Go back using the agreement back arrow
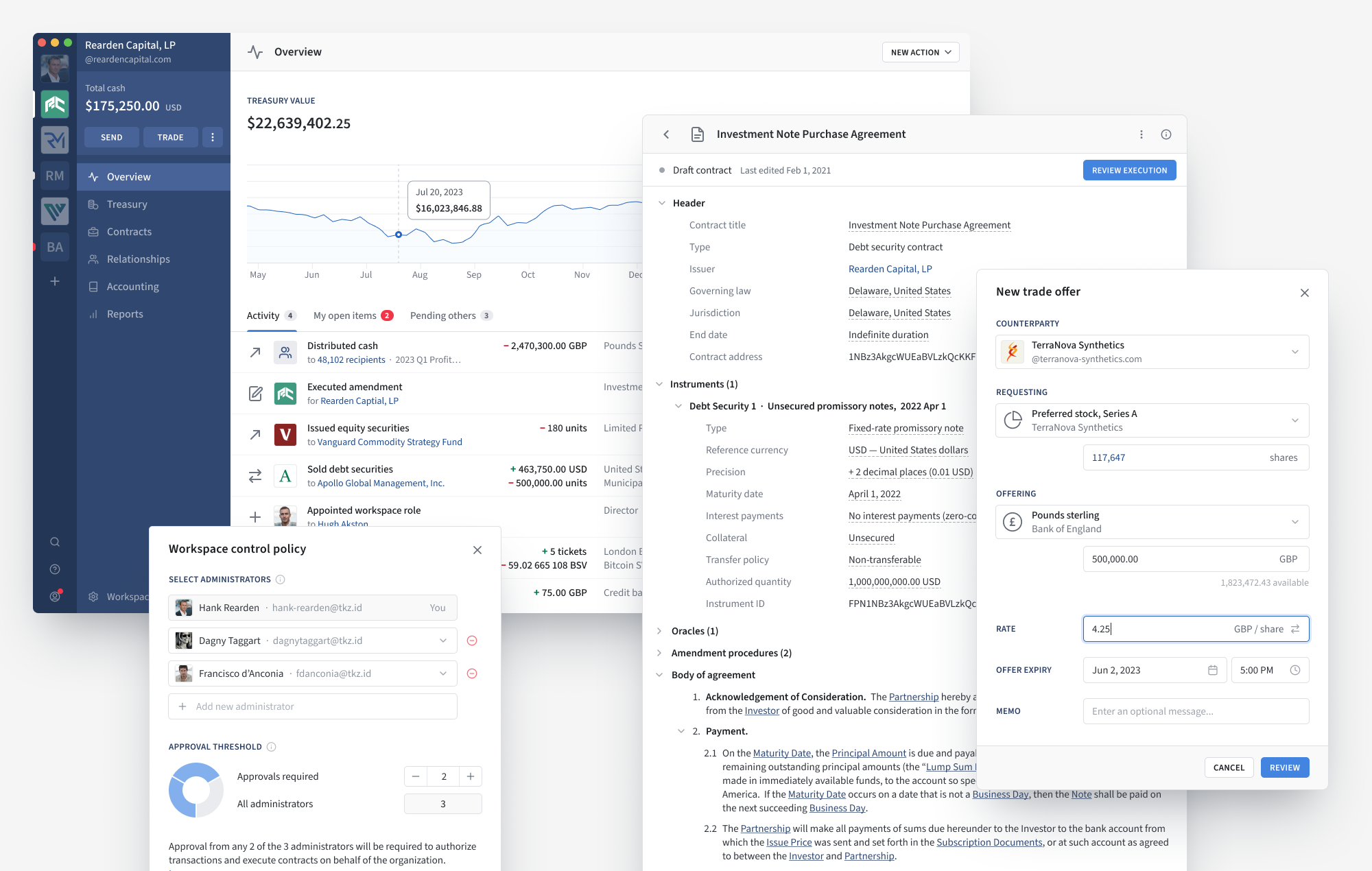Viewport: 1372px width, 871px height. (666, 134)
